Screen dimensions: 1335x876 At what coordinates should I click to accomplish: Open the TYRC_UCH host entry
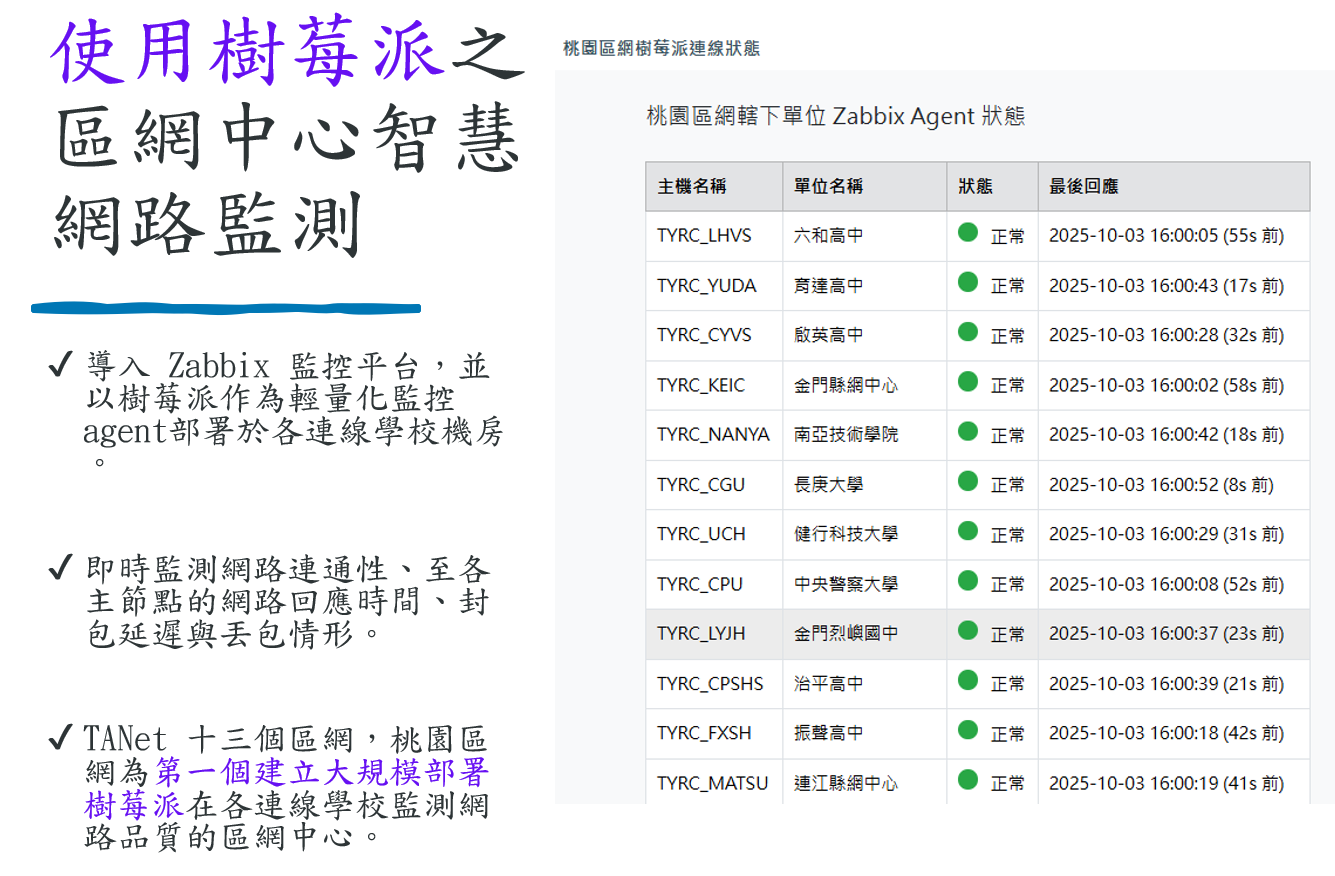tap(701, 534)
